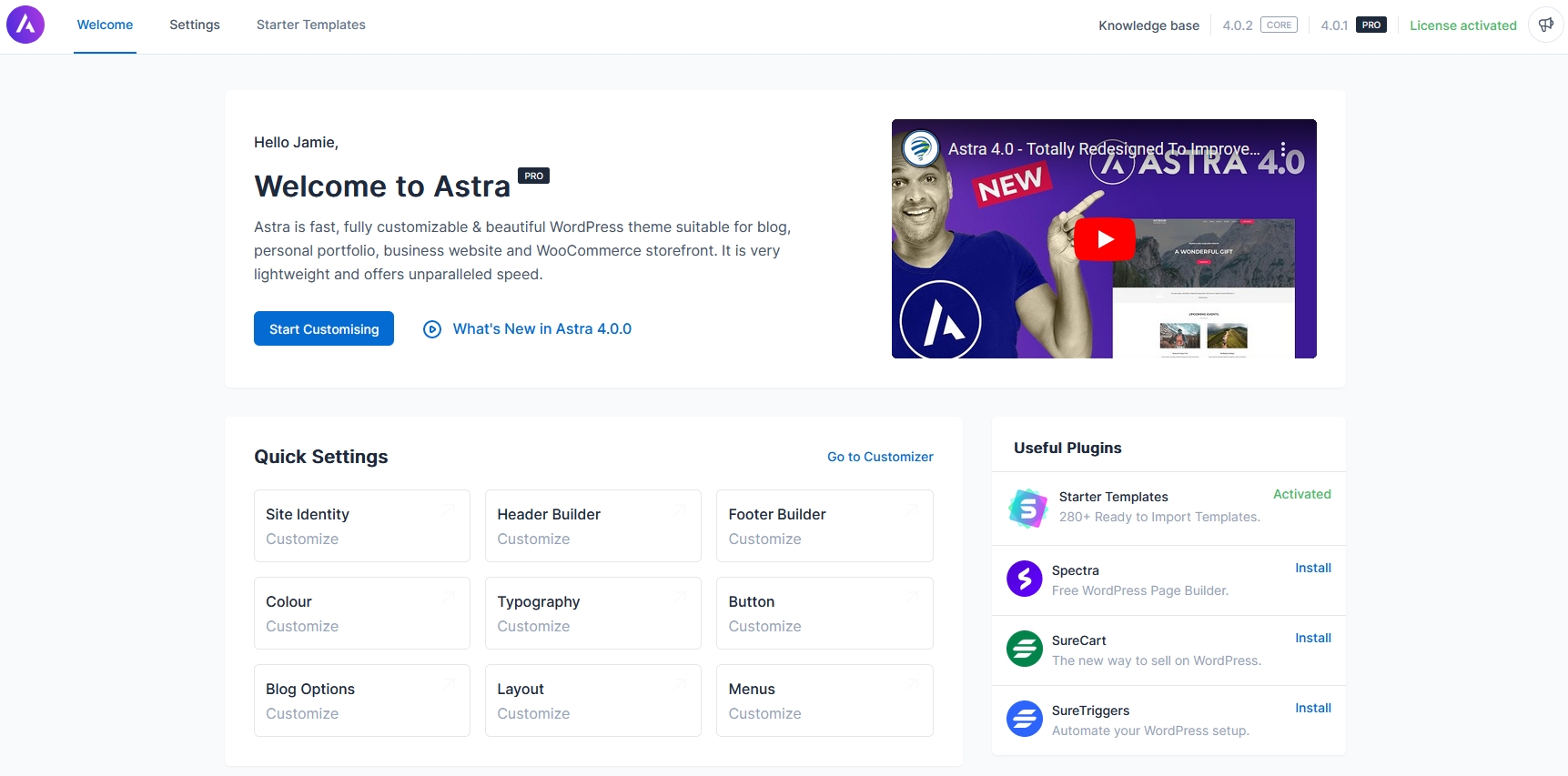Screen dimensions: 1568x776
Task: Open the Settings tab
Action: (x=195, y=25)
